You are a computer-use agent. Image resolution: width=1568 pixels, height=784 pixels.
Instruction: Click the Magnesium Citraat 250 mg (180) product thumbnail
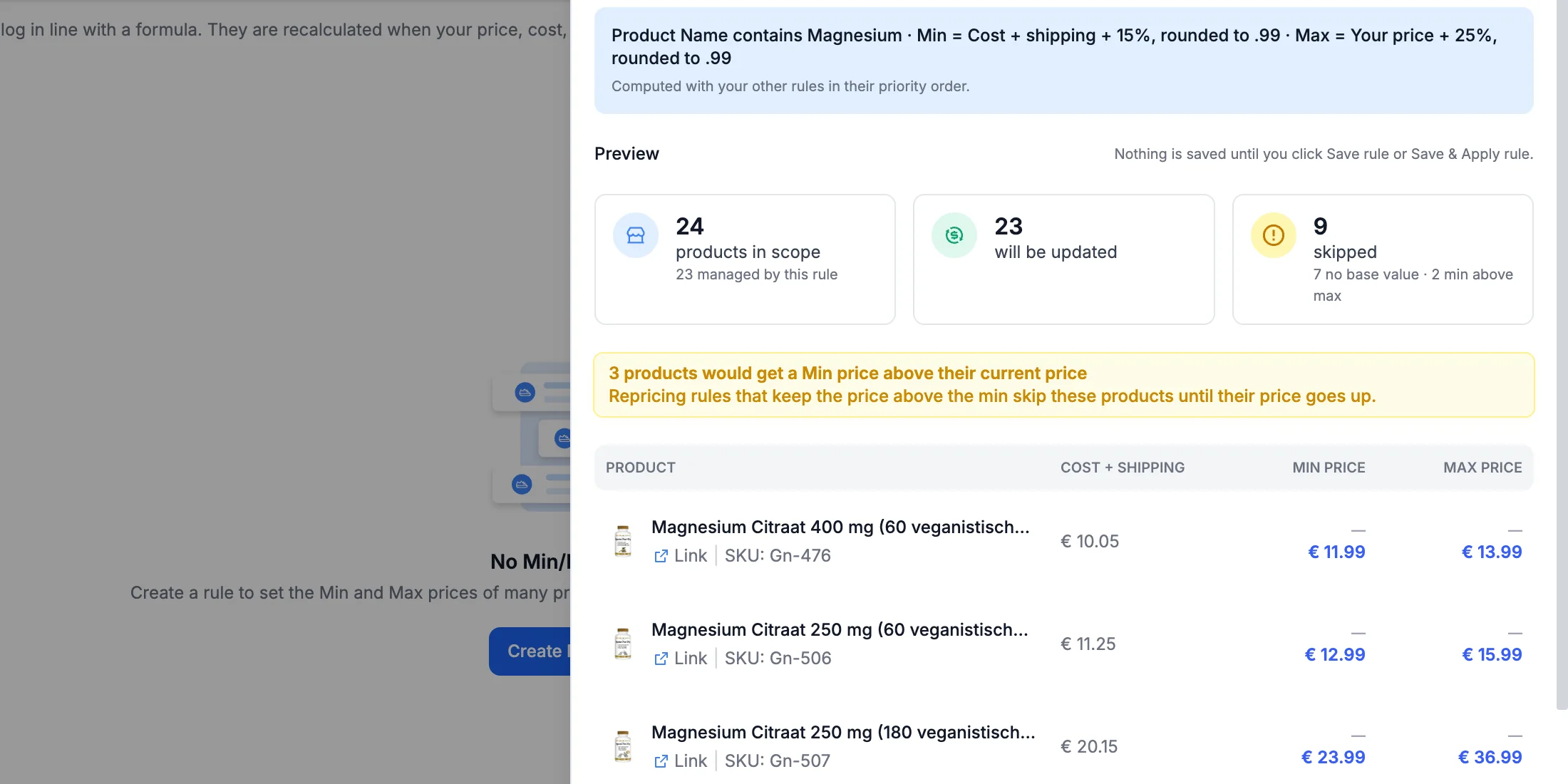pyautogui.click(x=623, y=746)
